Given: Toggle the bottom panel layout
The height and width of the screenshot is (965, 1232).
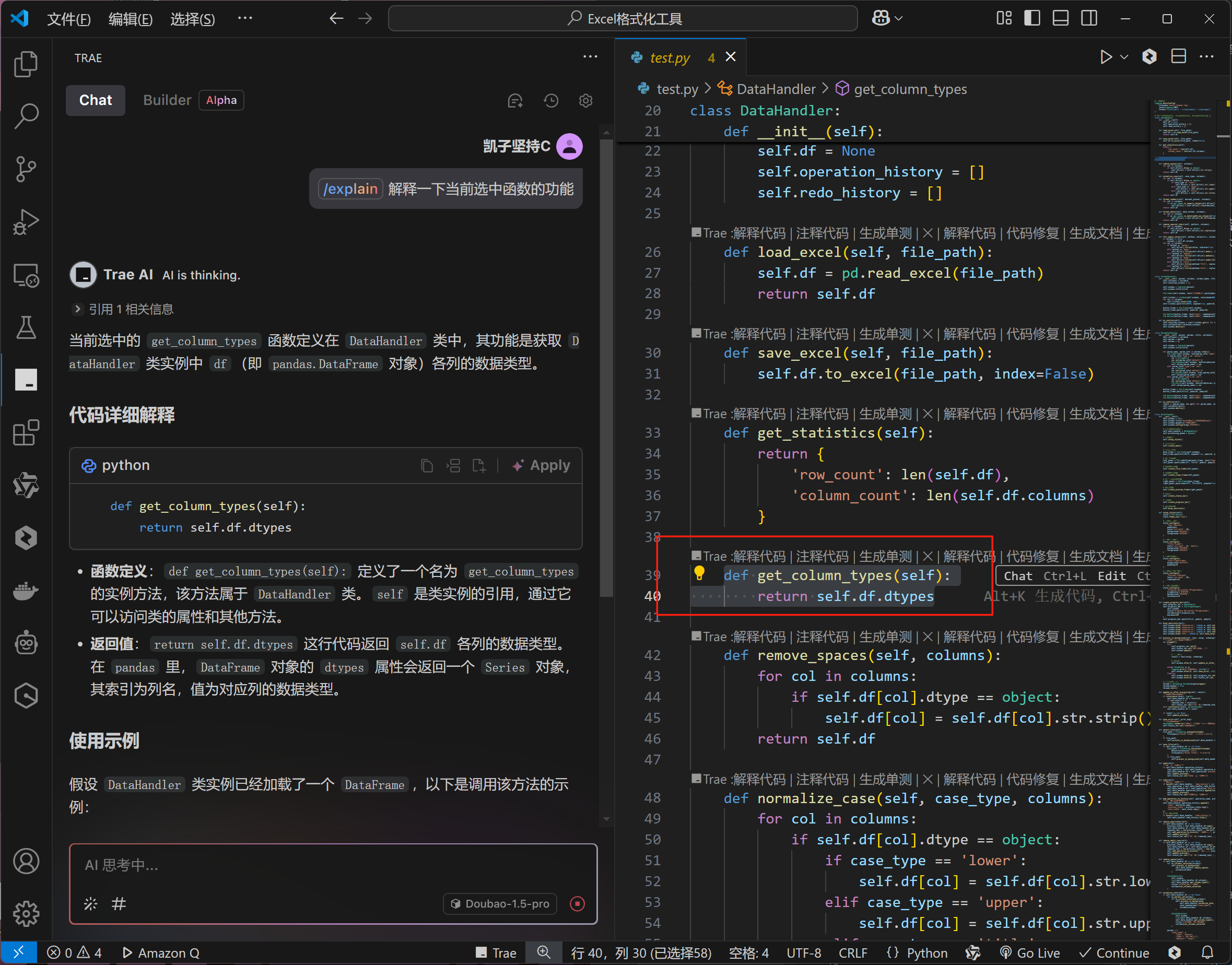Looking at the screenshot, I should [x=1060, y=18].
